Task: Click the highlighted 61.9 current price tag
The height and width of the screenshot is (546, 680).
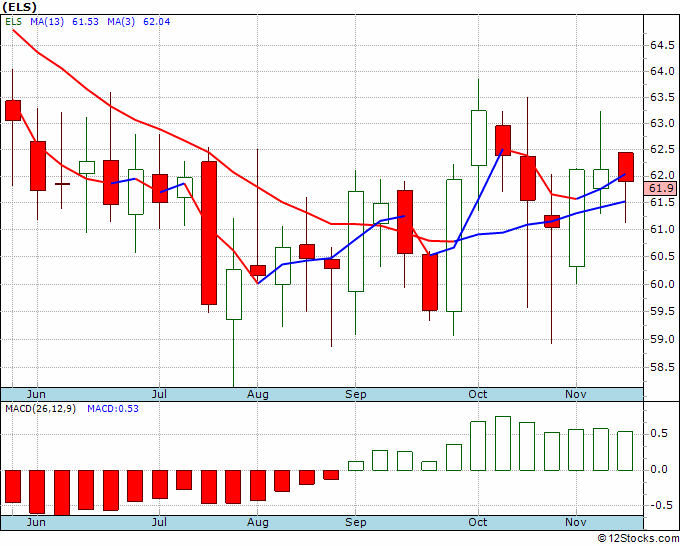Action: pos(662,188)
